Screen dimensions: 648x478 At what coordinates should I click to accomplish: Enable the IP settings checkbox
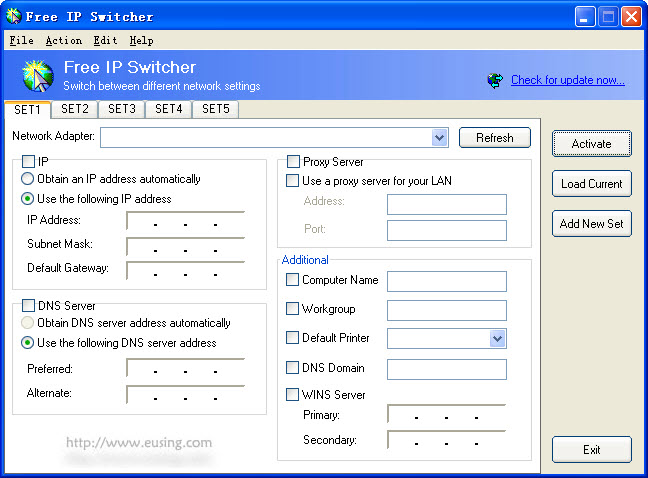click(x=28, y=162)
